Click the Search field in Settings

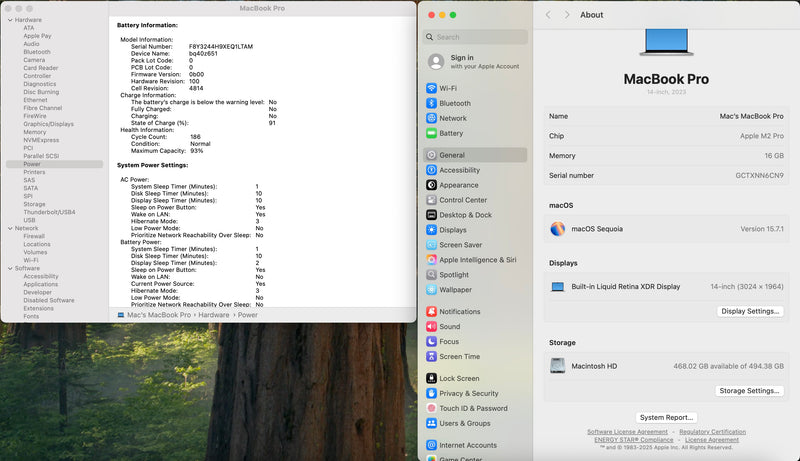[x=478, y=37]
